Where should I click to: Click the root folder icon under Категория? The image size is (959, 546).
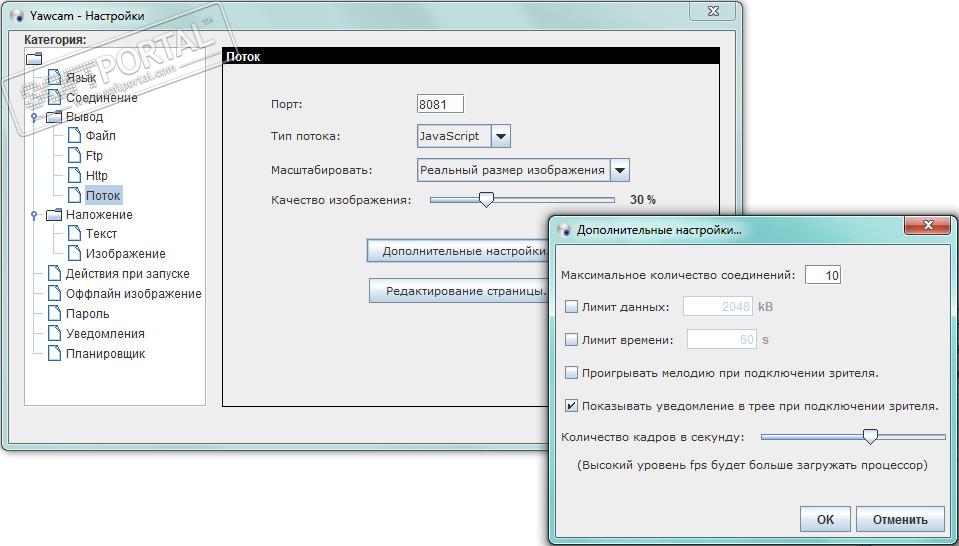coord(34,58)
